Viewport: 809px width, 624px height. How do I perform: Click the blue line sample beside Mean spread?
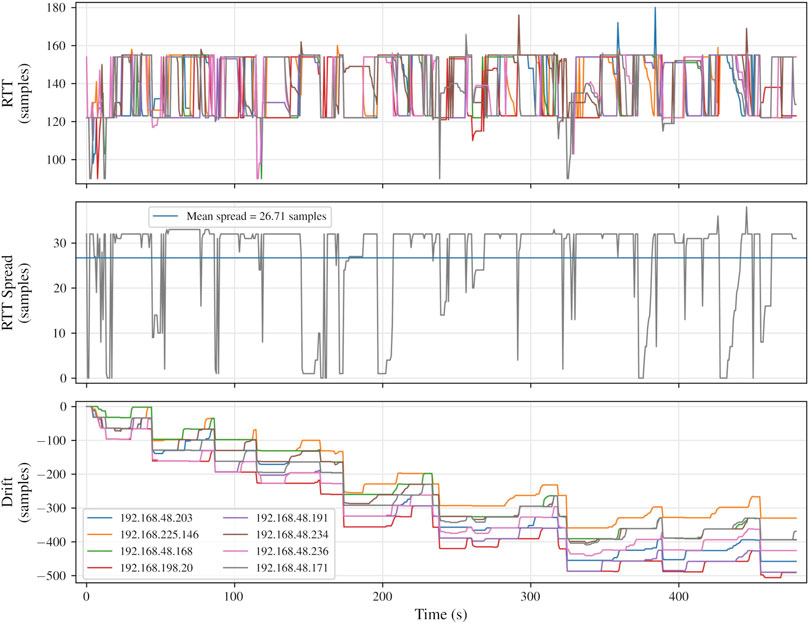(x=167, y=216)
